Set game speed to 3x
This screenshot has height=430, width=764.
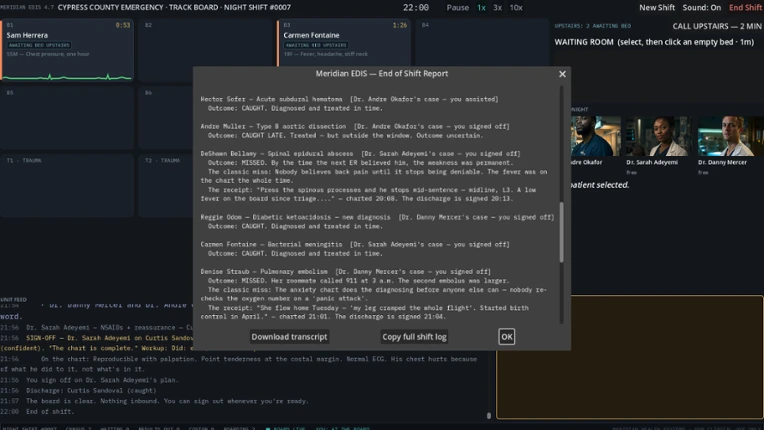point(497,8)
